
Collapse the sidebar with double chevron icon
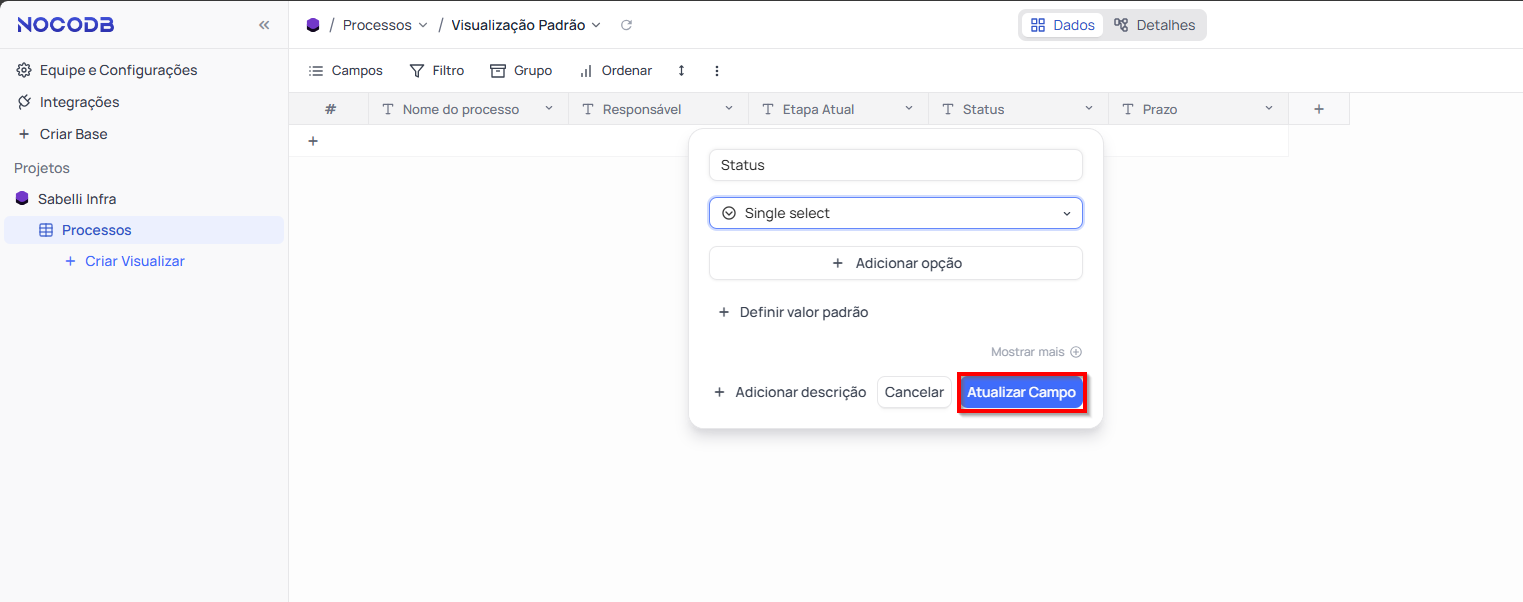click(264, 25)
